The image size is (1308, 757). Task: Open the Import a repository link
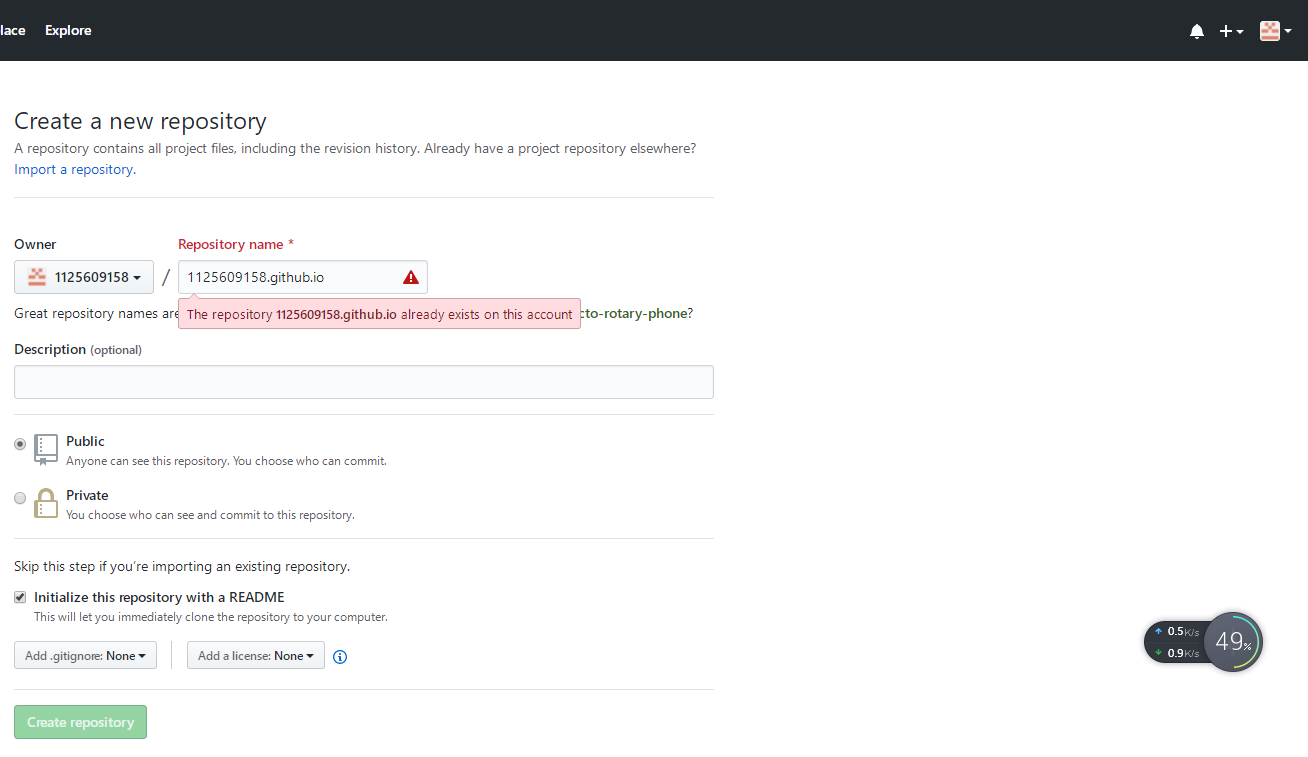click(73, 169)
